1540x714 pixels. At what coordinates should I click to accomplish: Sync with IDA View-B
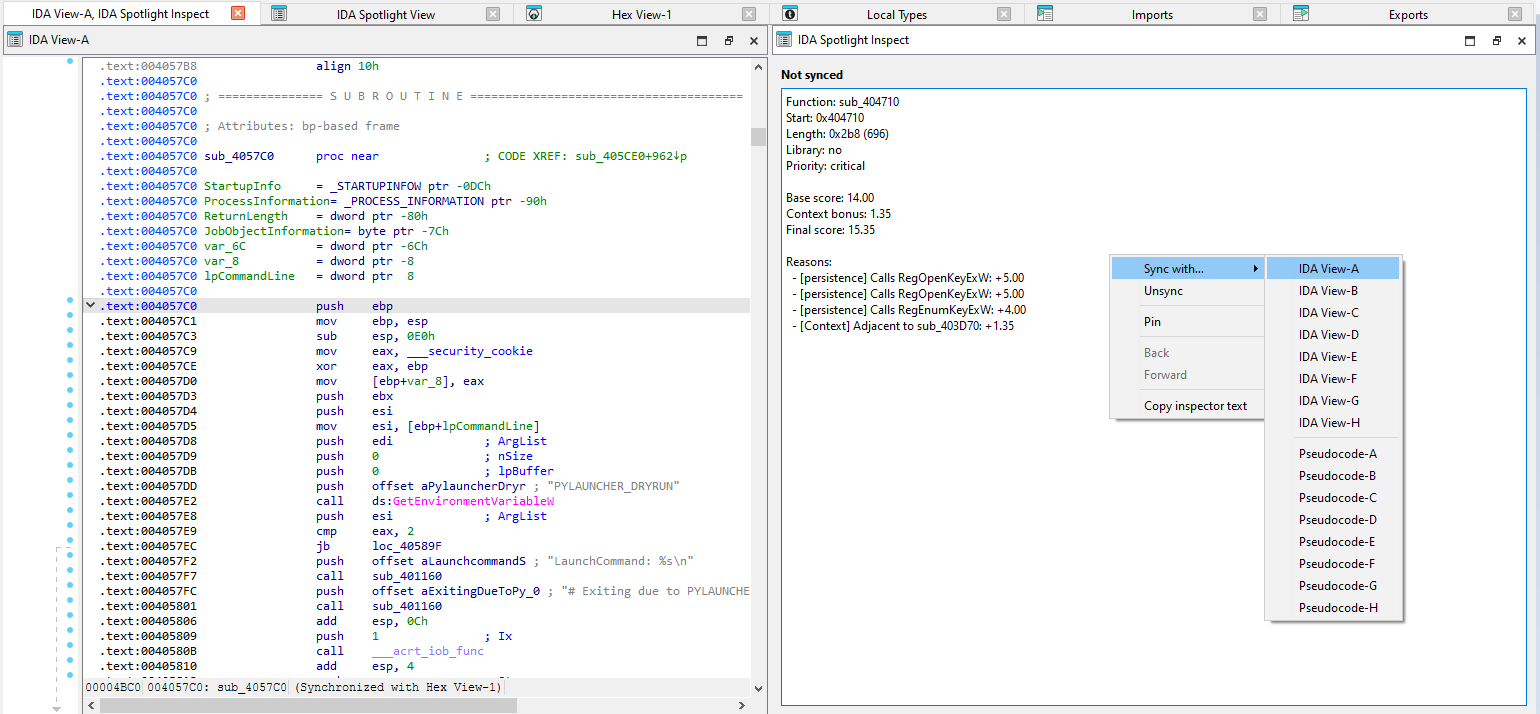[1333, 291]
